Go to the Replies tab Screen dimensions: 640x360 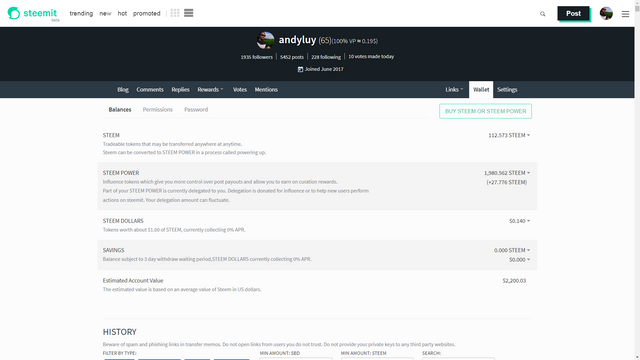click(x=180, y=89)
